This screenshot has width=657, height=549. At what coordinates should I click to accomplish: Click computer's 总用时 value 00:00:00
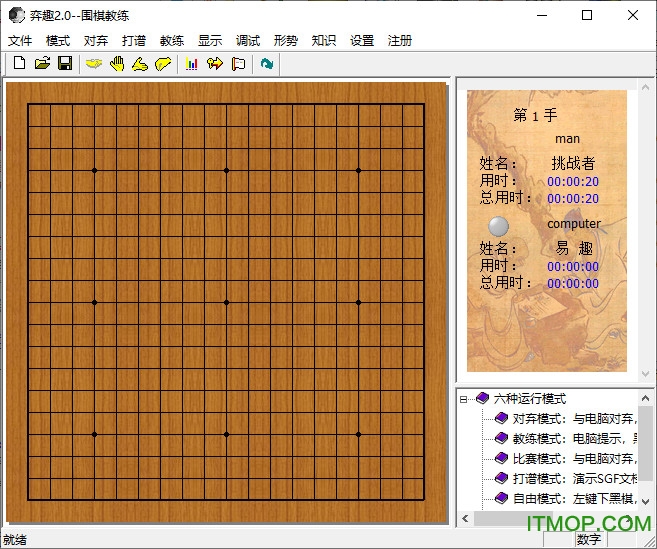(573, 284)
